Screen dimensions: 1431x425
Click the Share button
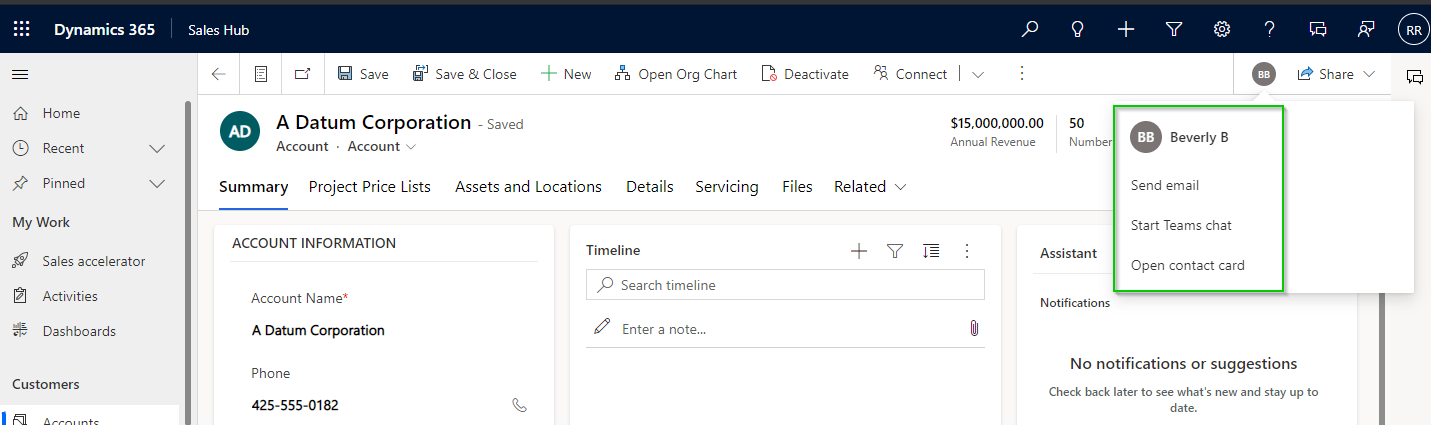(1325, 74)
